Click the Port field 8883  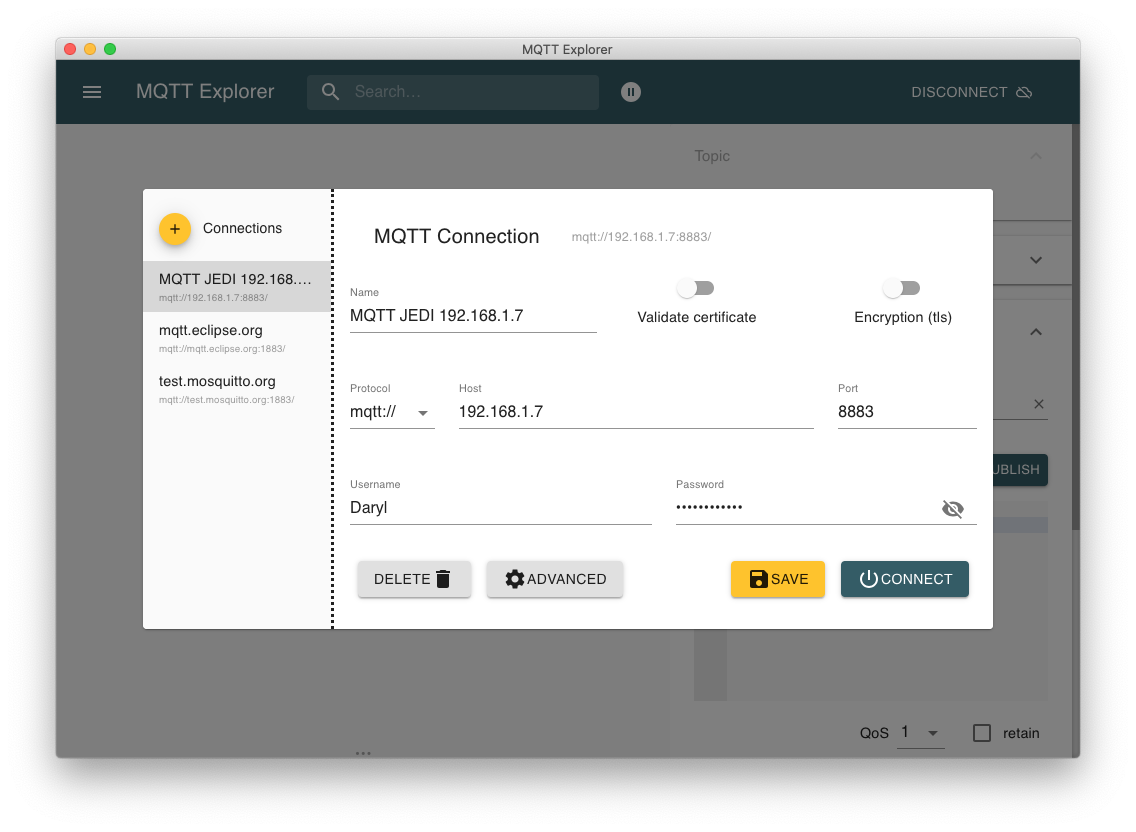(x=907, y=412)
